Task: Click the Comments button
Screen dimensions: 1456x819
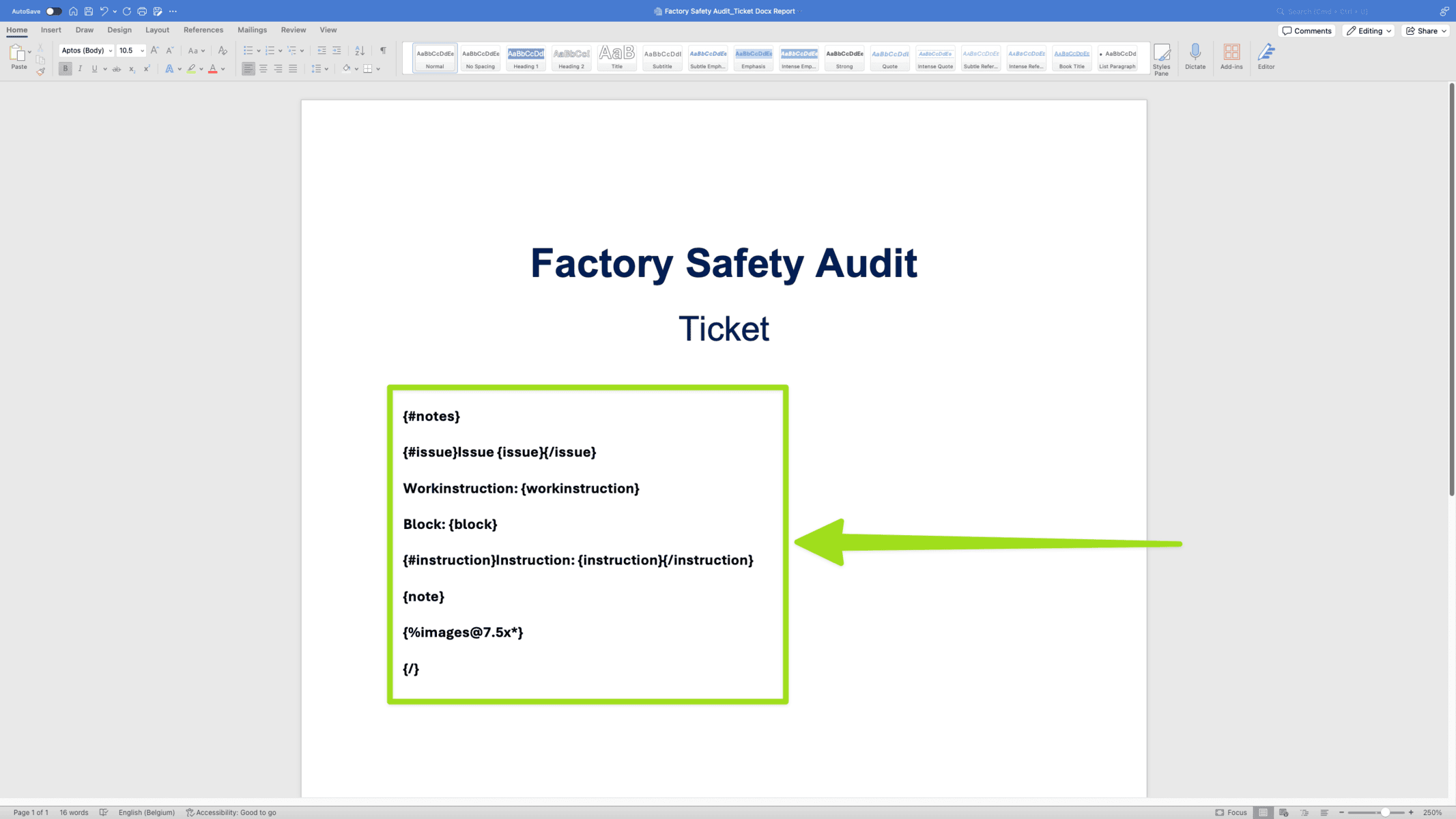Action: pos(1307,31)
